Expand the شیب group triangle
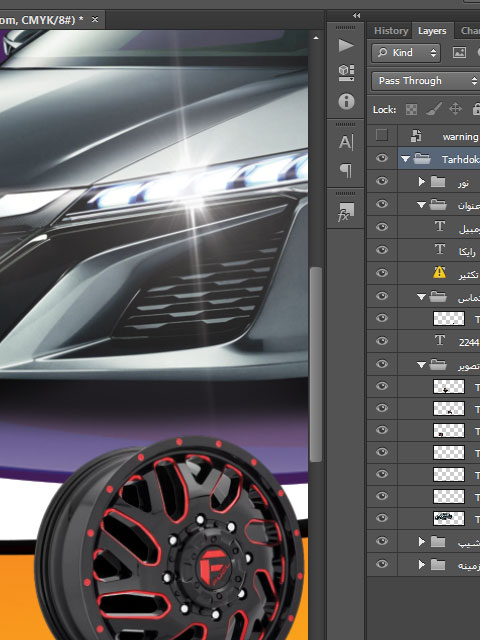 pos(422,542)
